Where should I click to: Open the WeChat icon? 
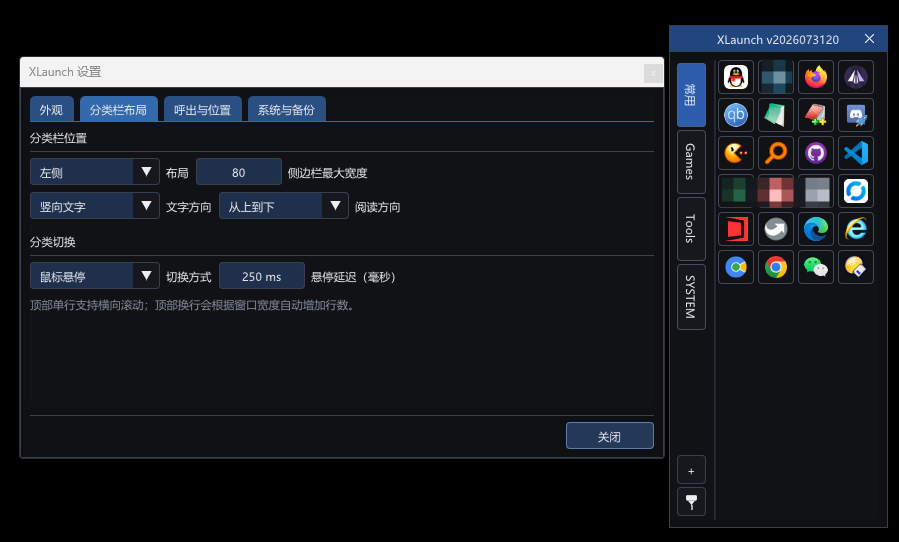(x=815, y=267)
